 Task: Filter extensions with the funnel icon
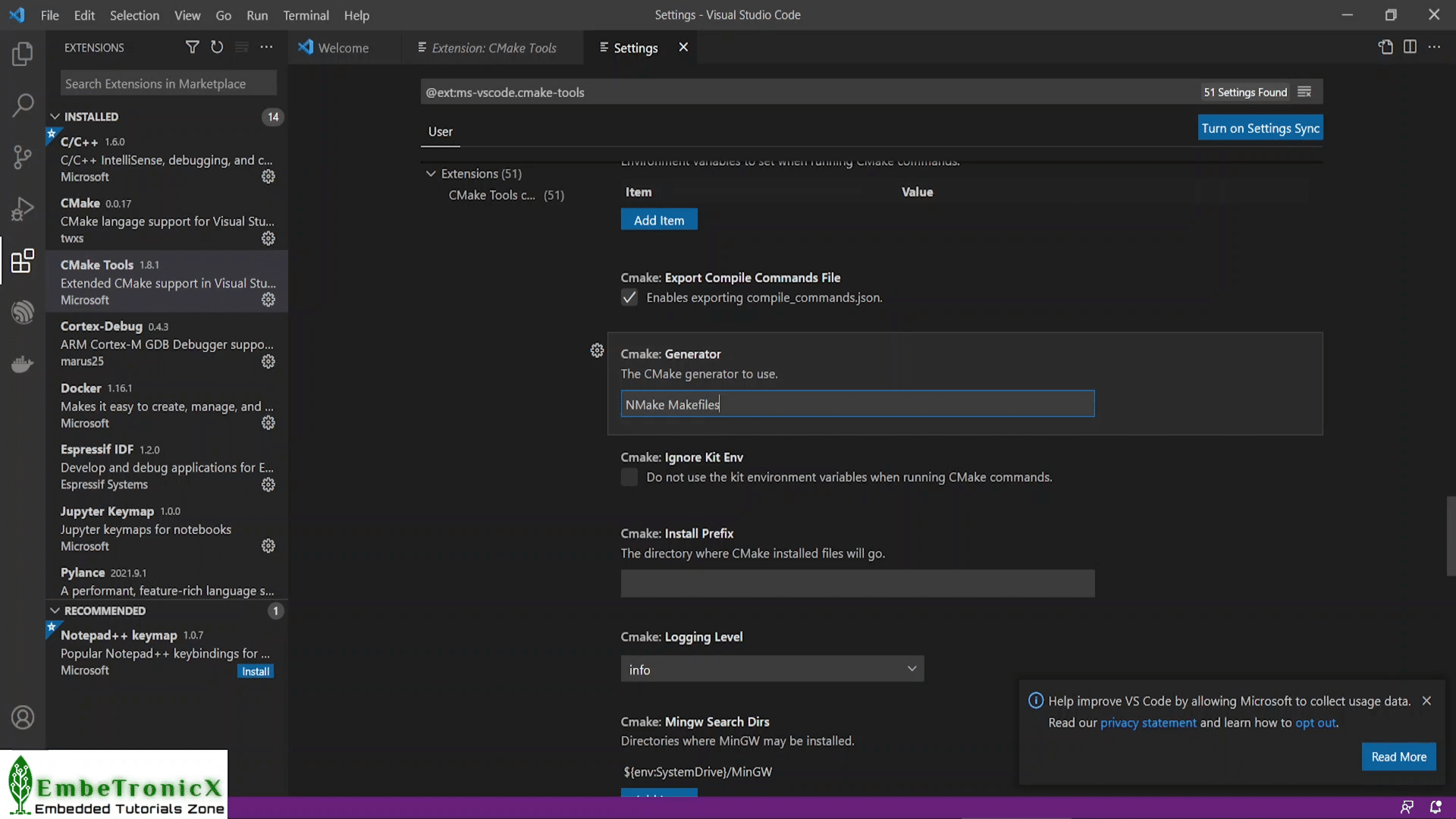pyautogui.click(x=193, y=47)
